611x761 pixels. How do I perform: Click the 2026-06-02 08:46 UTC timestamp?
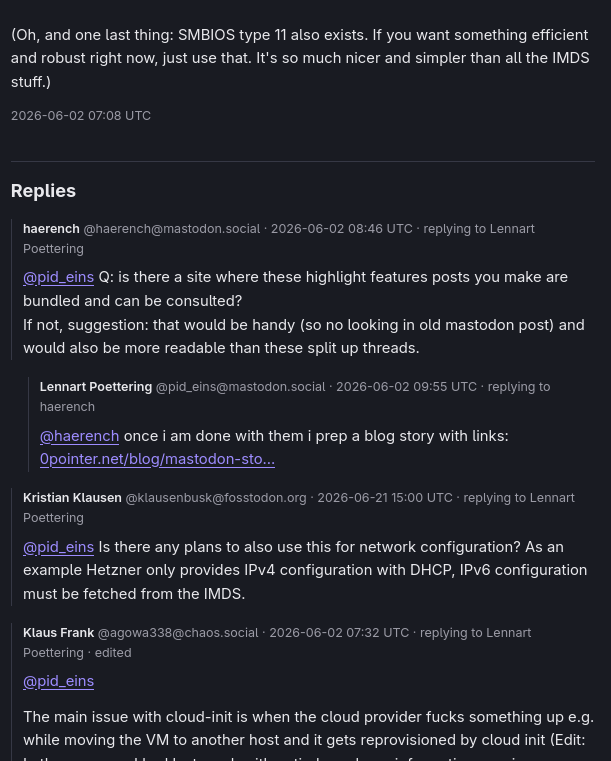342,229
